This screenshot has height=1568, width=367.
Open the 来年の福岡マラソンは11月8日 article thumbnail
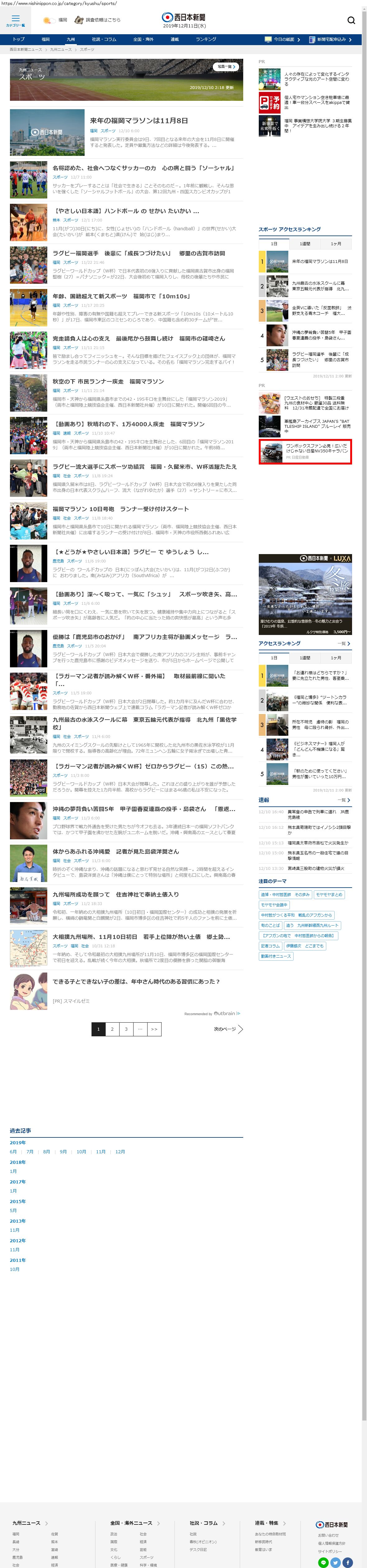pyautogui.click(x=47, y=132)
